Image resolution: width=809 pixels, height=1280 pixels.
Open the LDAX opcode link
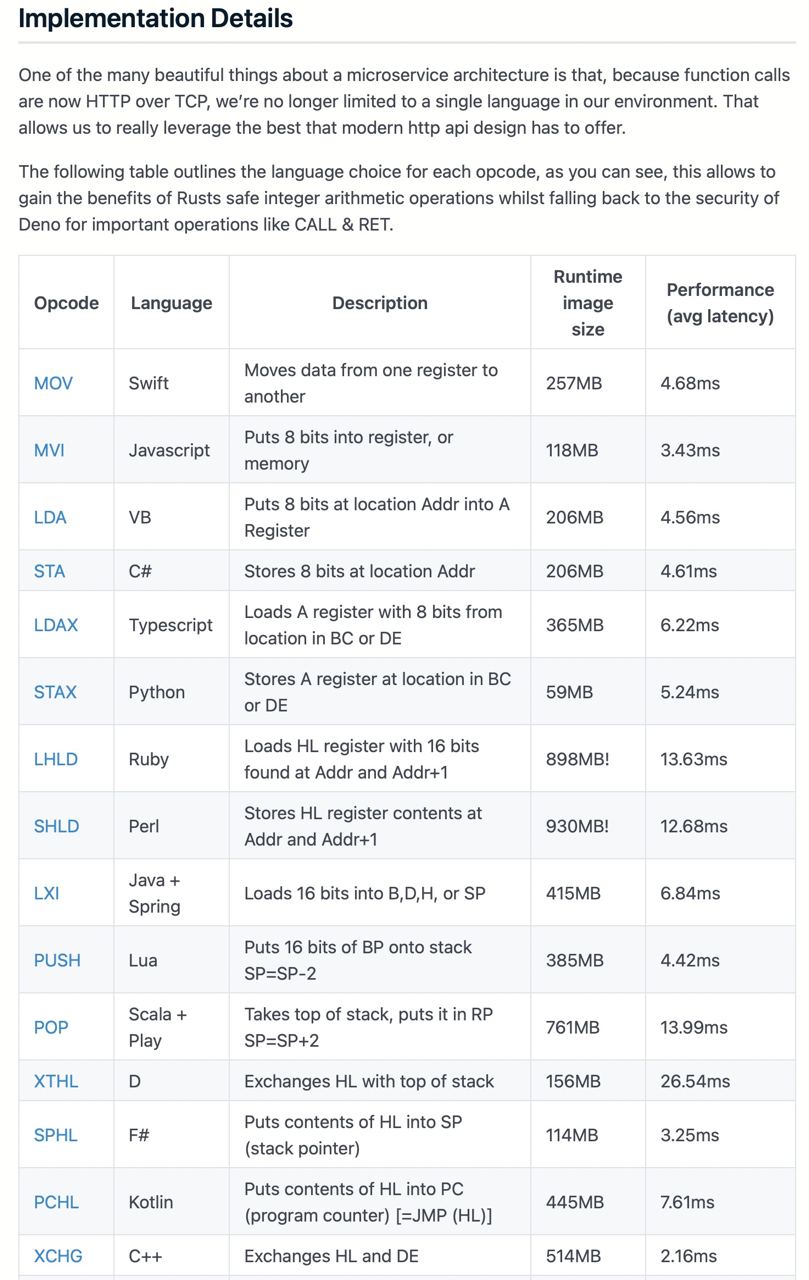point(55,625)
